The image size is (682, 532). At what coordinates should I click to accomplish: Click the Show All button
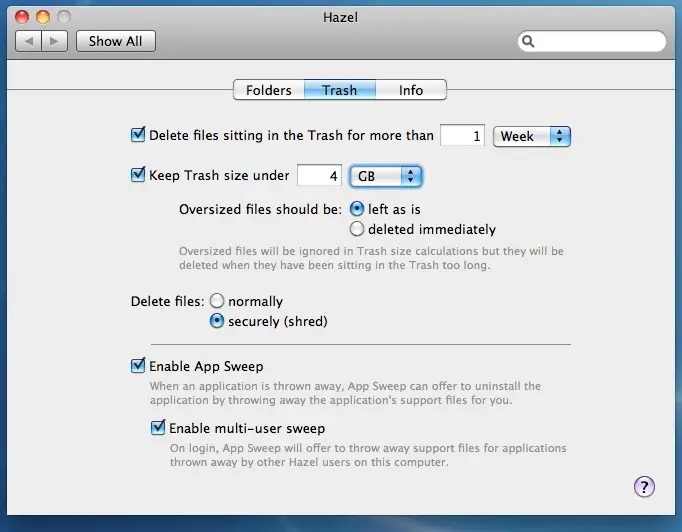(116, 41)
